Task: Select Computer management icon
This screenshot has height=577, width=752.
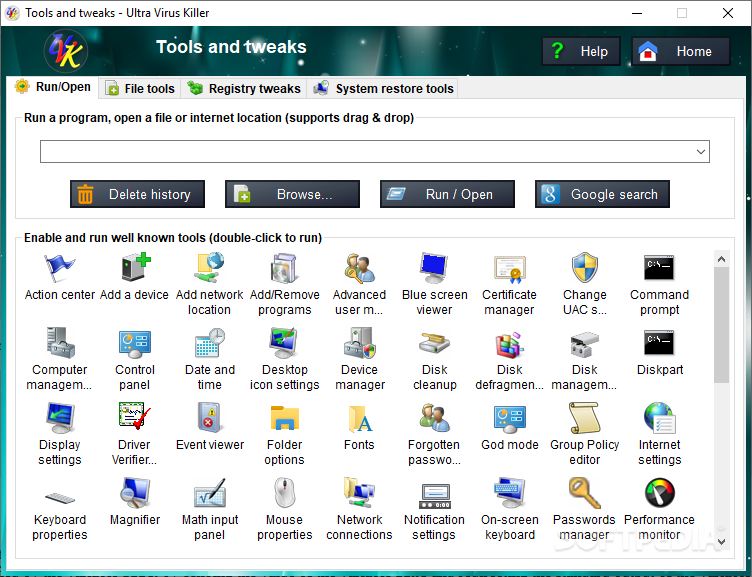Action: [59, 342]
